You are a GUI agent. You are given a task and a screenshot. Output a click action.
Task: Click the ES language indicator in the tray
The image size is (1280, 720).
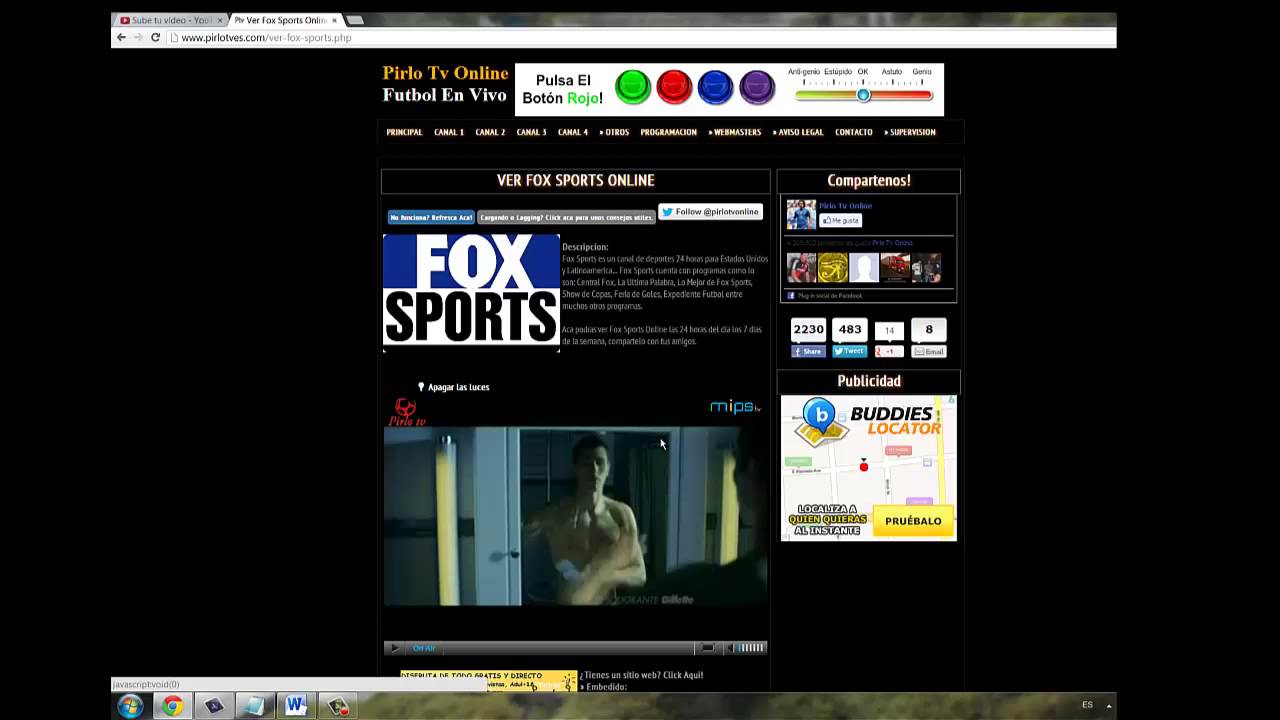(1088, 705)
